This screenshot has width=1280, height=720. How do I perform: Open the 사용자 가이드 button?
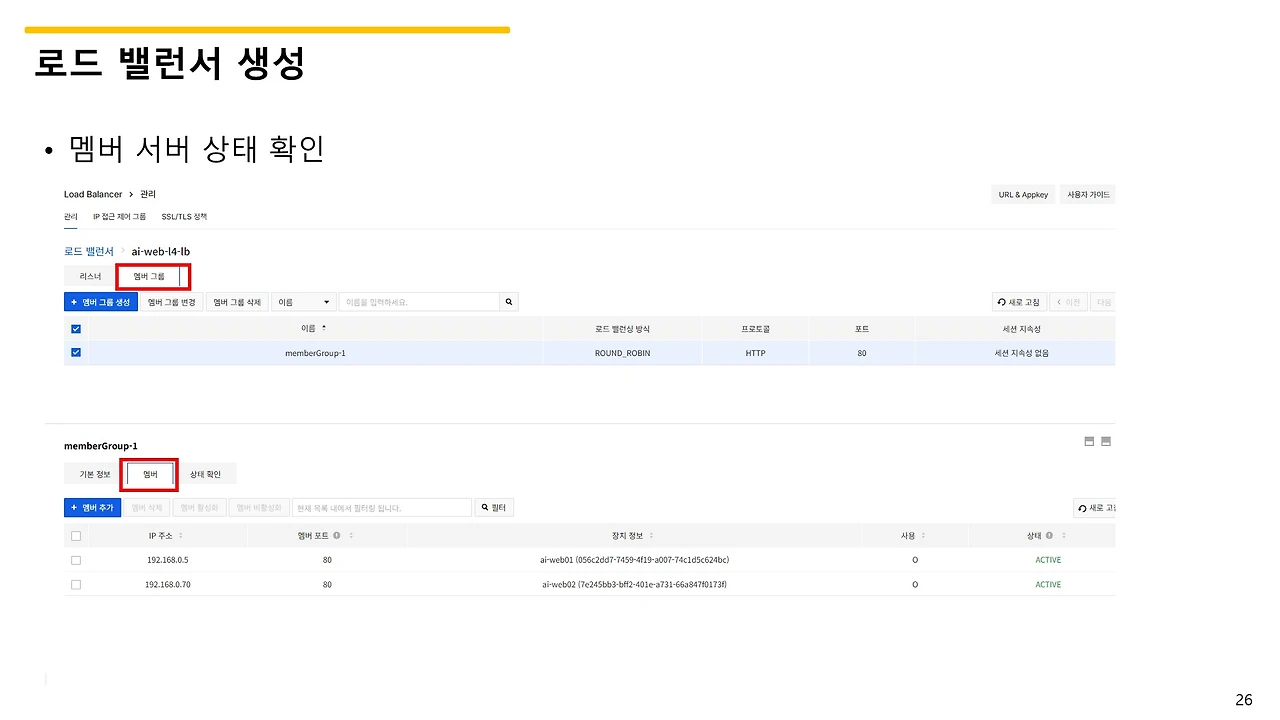click(x=1089, y=195)
